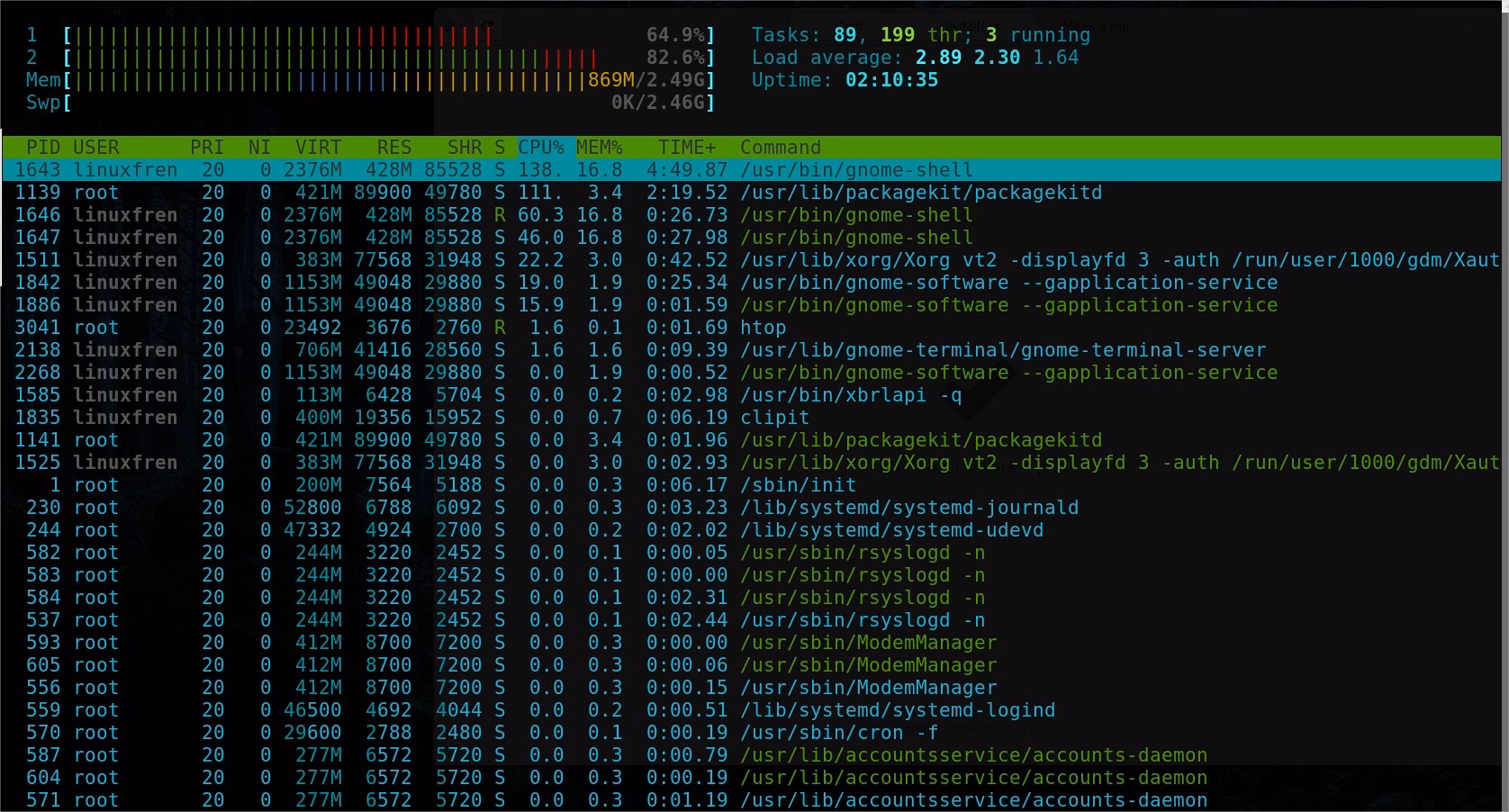Sort processes by the USER column header

tap(95, 147)
